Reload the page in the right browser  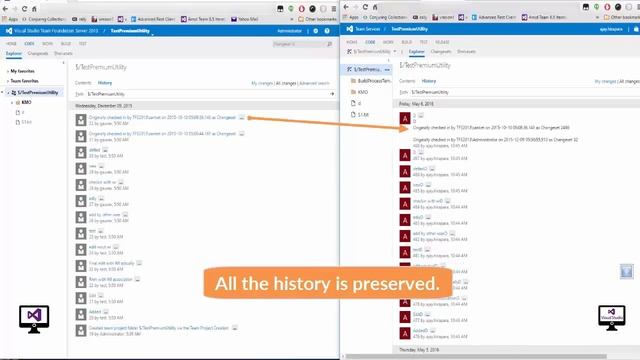coord(365,7)
